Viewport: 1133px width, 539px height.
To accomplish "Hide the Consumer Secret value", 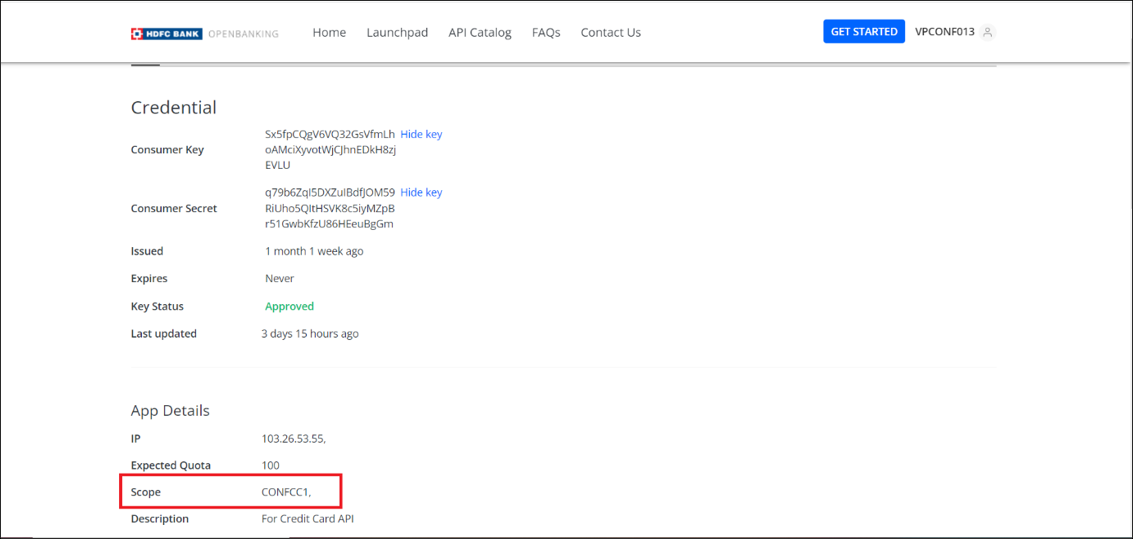I will 421,192.
